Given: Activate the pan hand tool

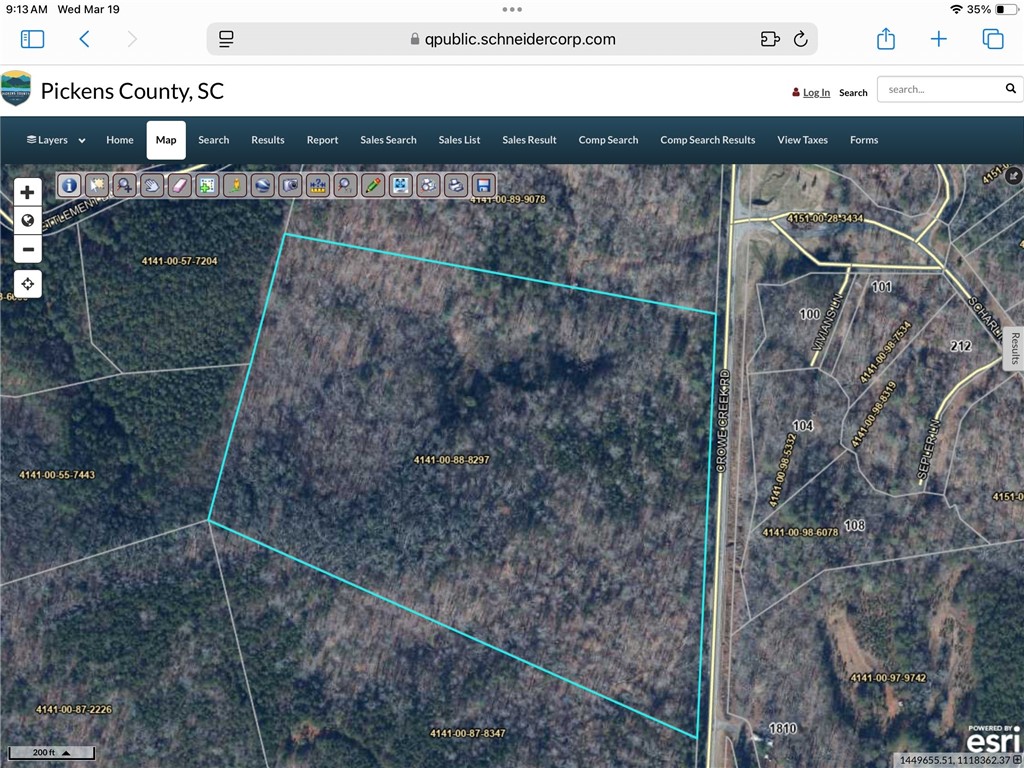Looking at the screenshot, I should coord(151,185).
